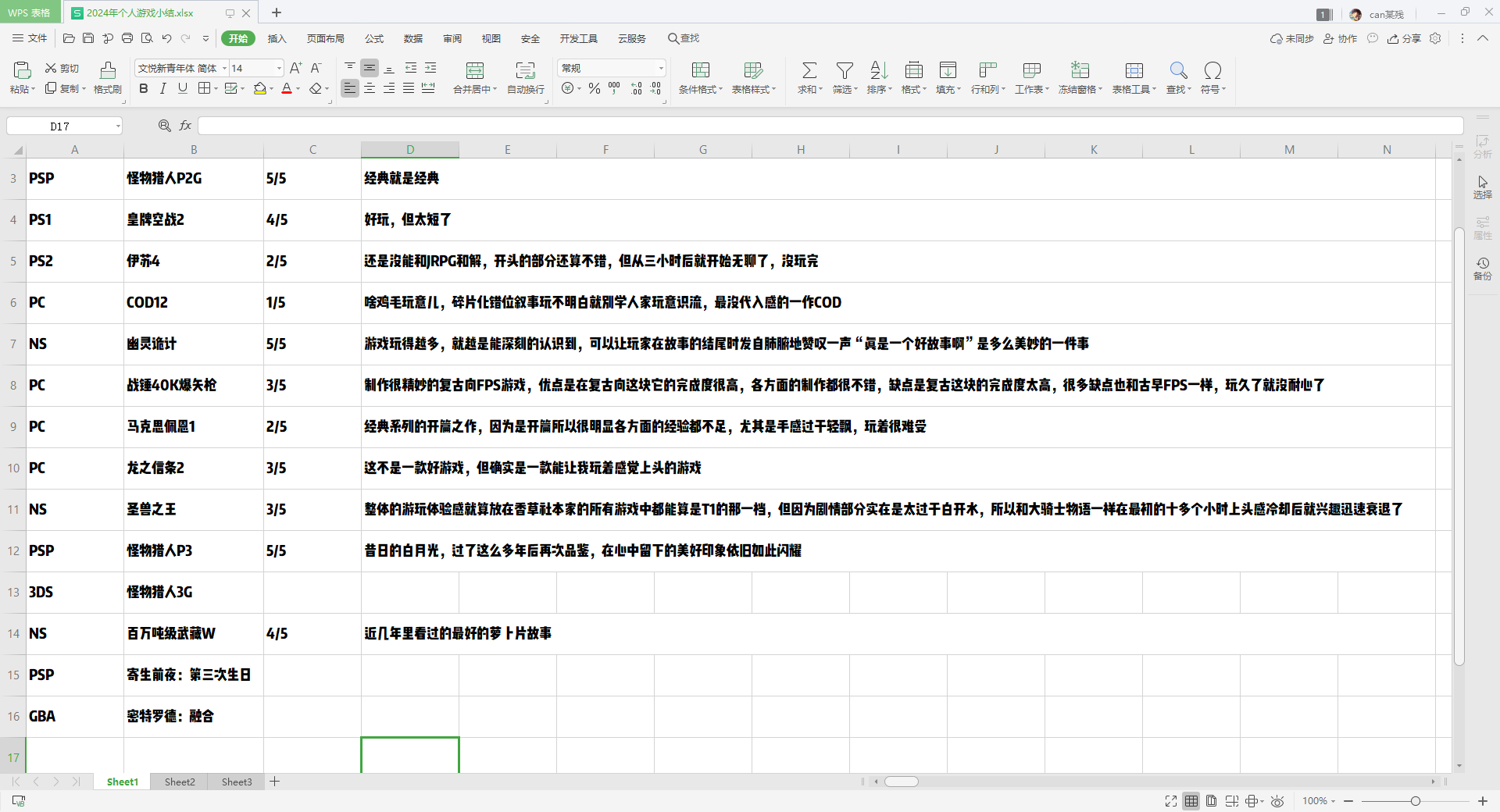Click the AutoSum (求和) sigma icon
This screenshot has height=812, width=1500.
809,71
